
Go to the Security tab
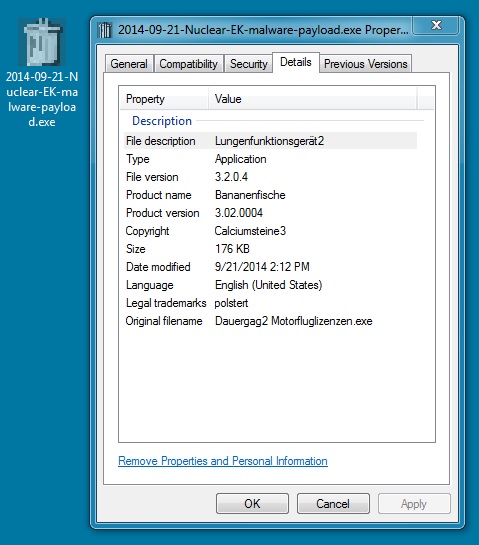click(248, 64)
